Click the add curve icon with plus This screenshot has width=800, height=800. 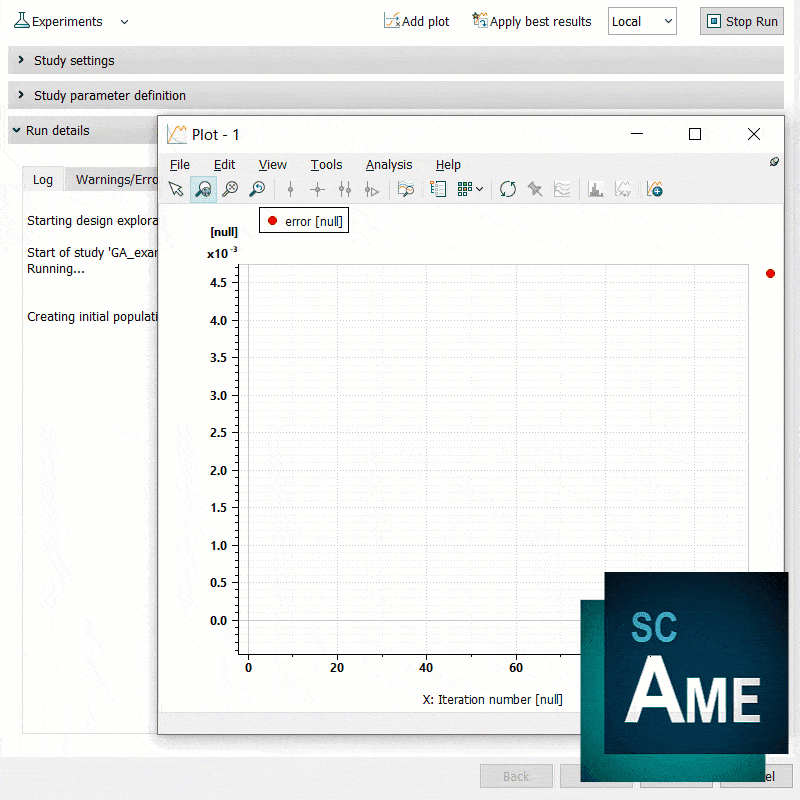pos(655,189)
